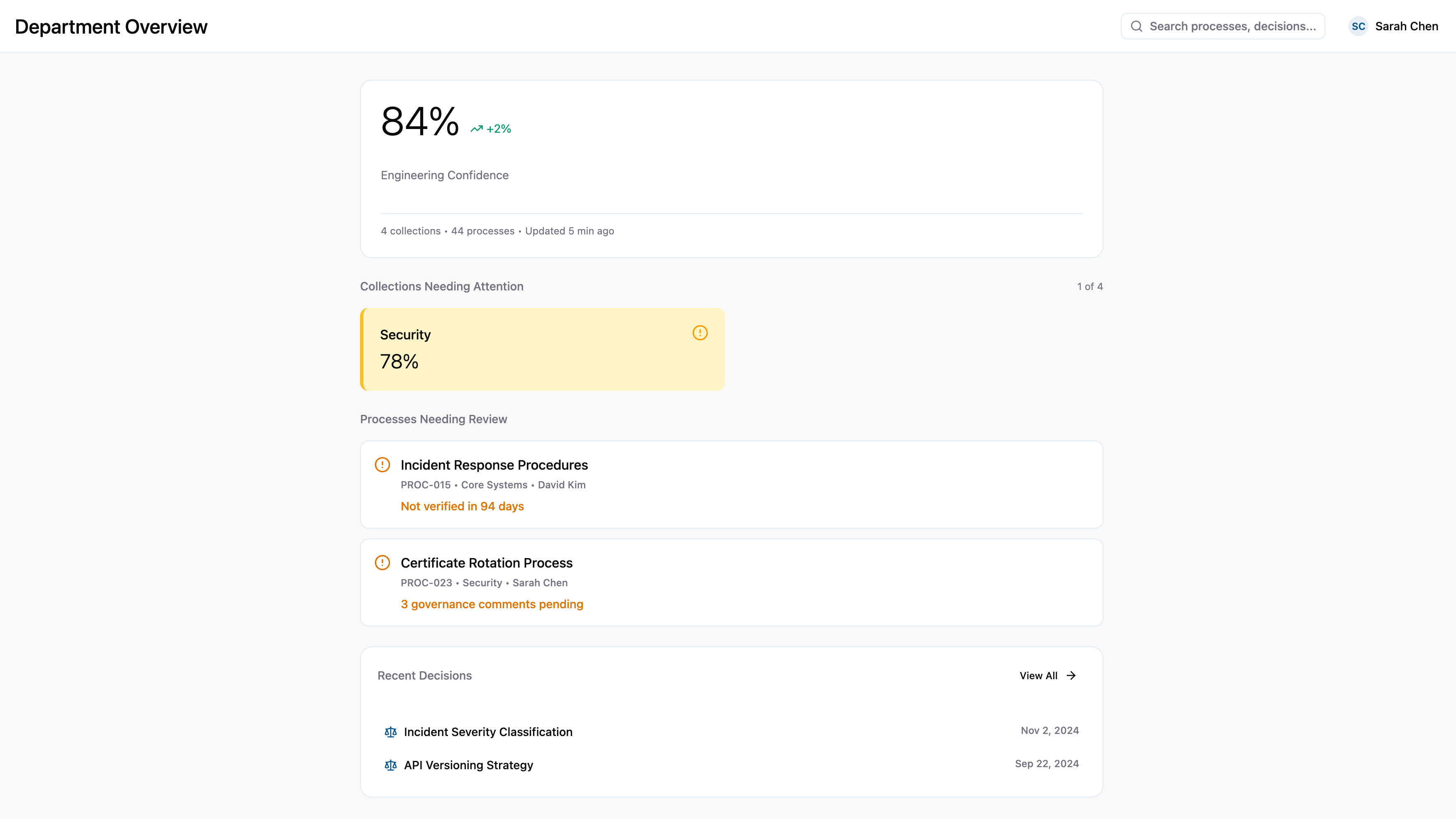Click the scales icon by API Versioning Strategy
Viewport: 1456px width, 819px height.
pyautogui.click(x=391, y=765)
